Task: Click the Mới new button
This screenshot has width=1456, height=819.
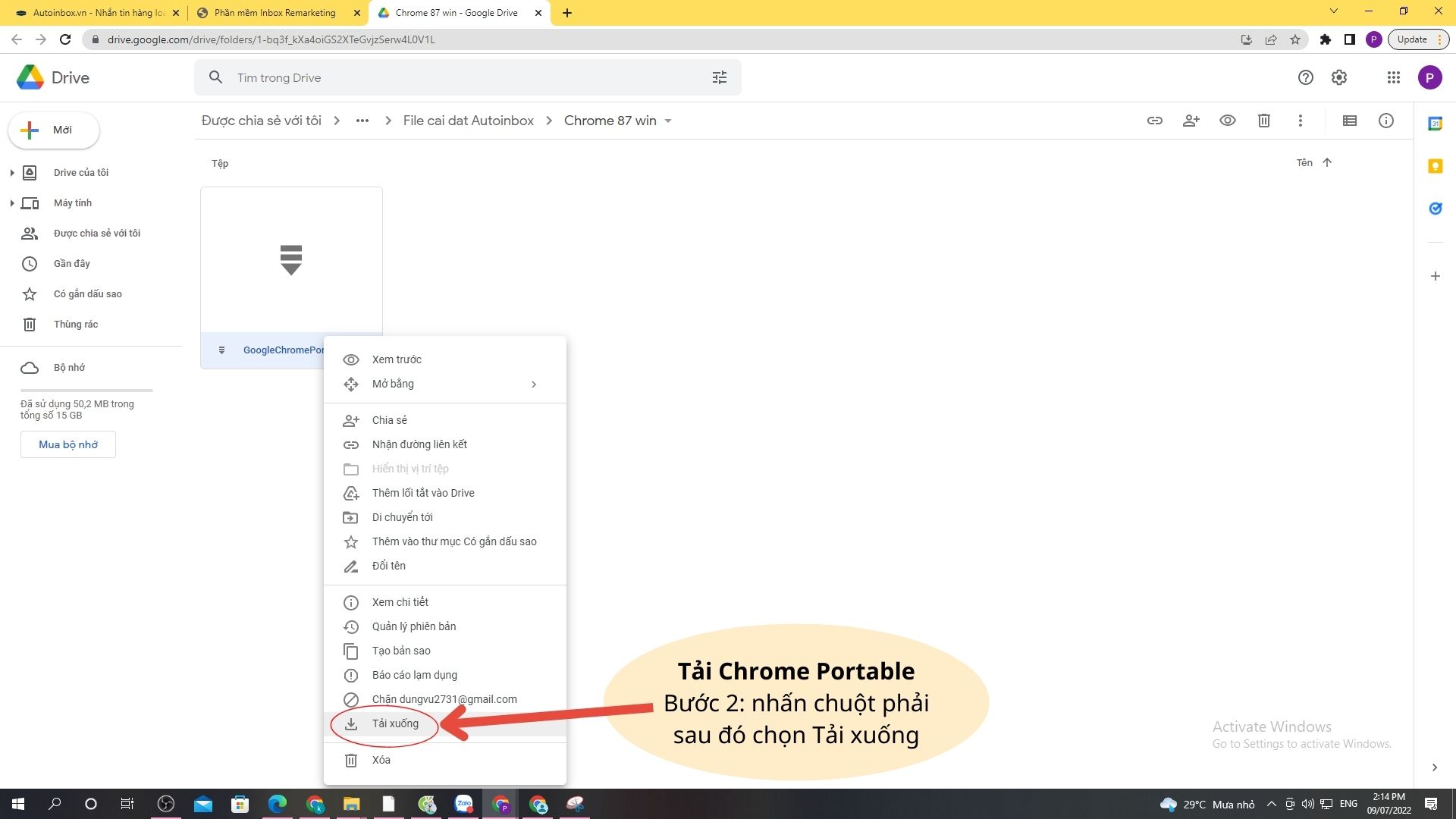Action: 53,130
